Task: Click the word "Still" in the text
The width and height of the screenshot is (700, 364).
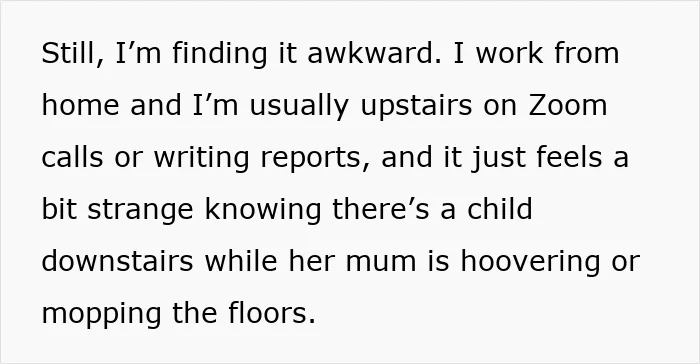Action: pyautogui.click(x=69, y=53)
